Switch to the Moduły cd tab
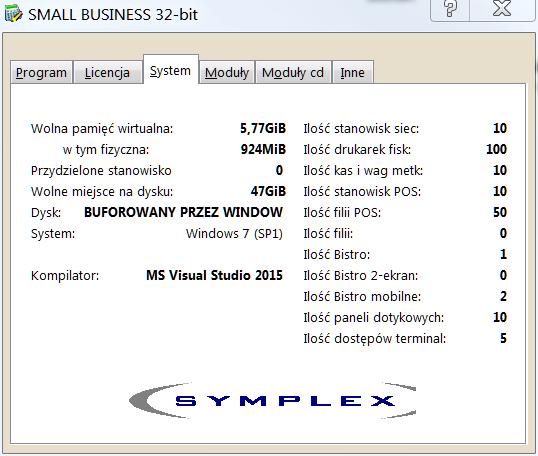The width and height of the screenshot is (538, 456). point(293,72)
